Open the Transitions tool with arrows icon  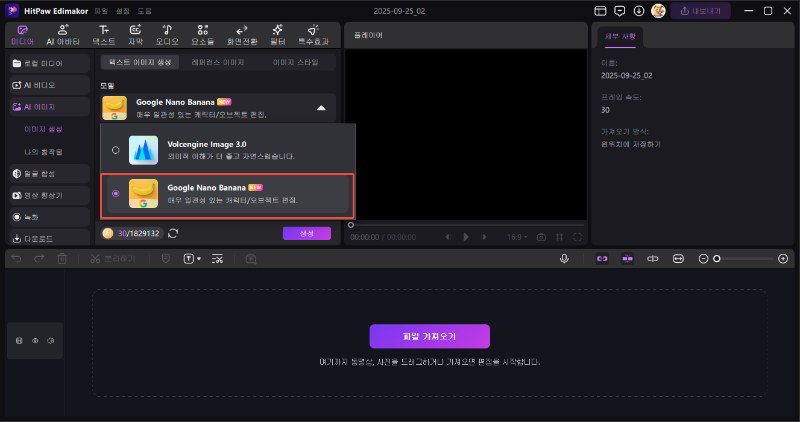tap(242, 35)
